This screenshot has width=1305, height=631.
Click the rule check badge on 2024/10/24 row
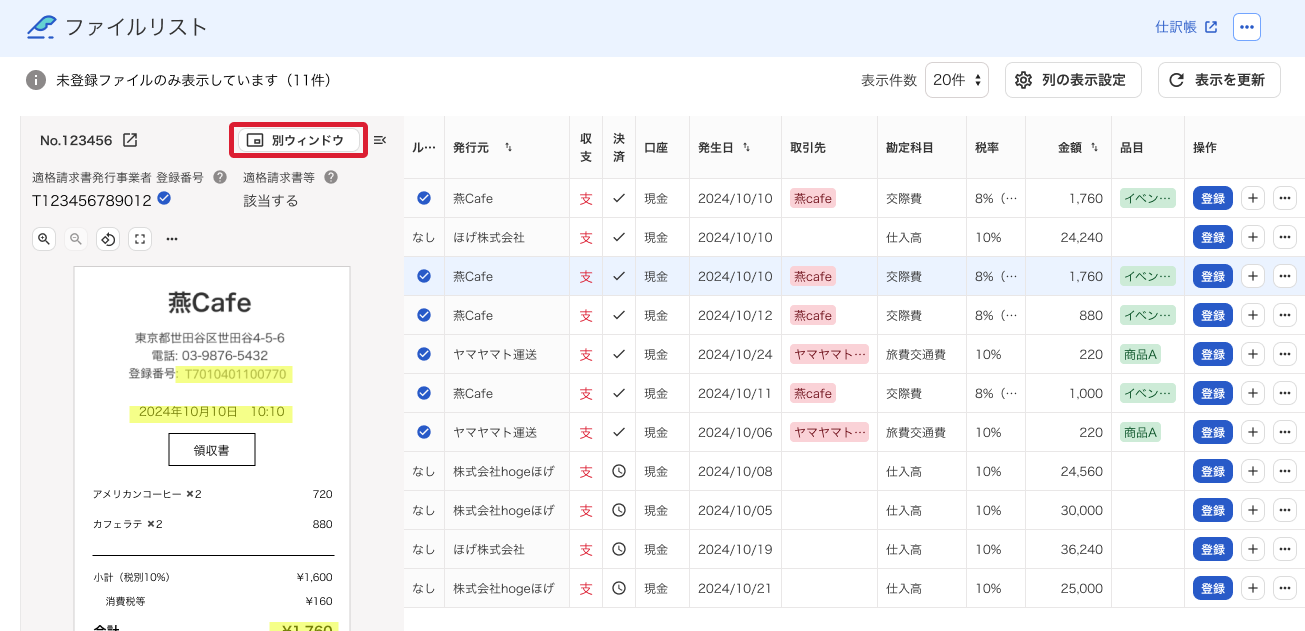coord(424,354)
